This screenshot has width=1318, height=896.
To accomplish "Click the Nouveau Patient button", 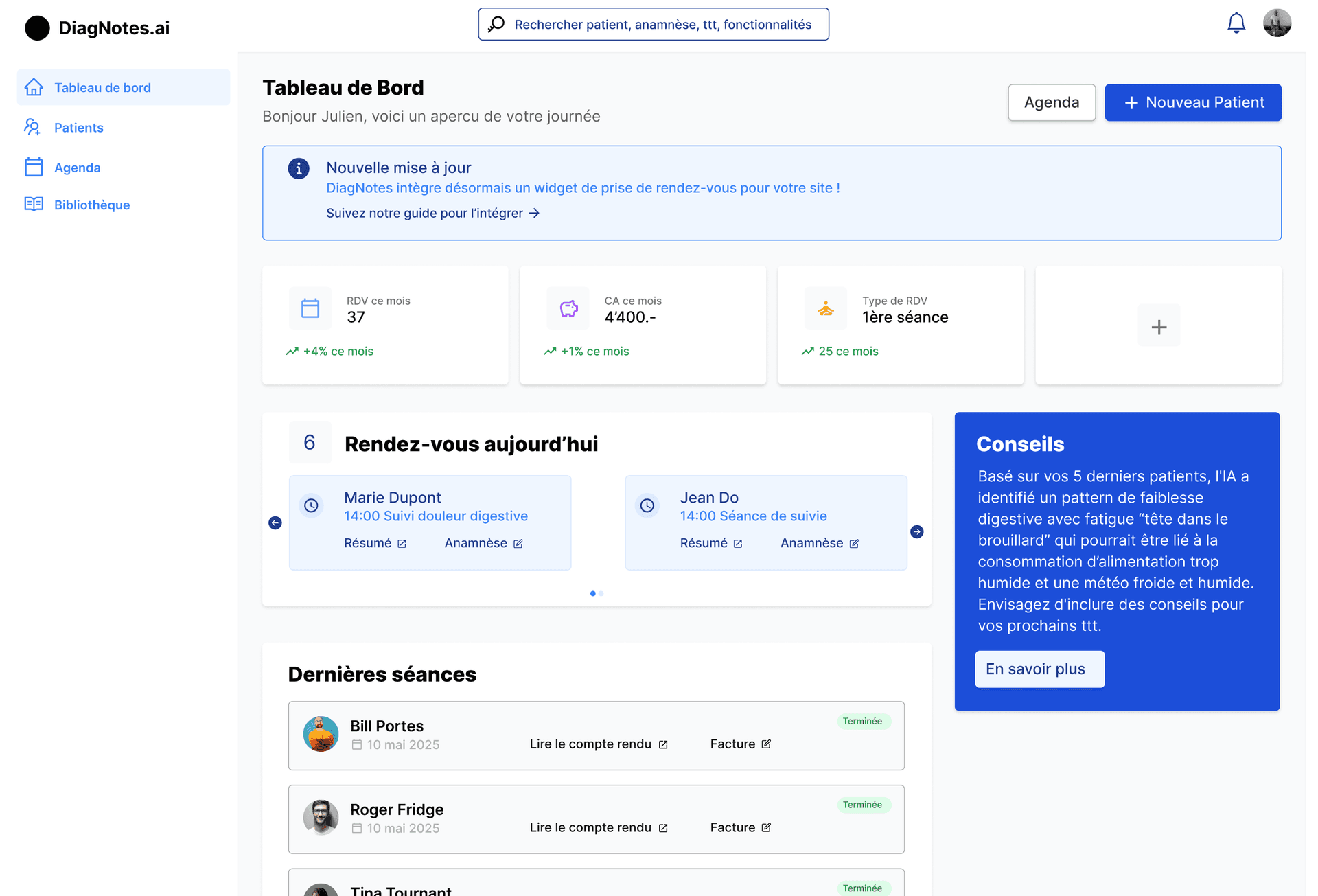I will [x=1193, y=102].
